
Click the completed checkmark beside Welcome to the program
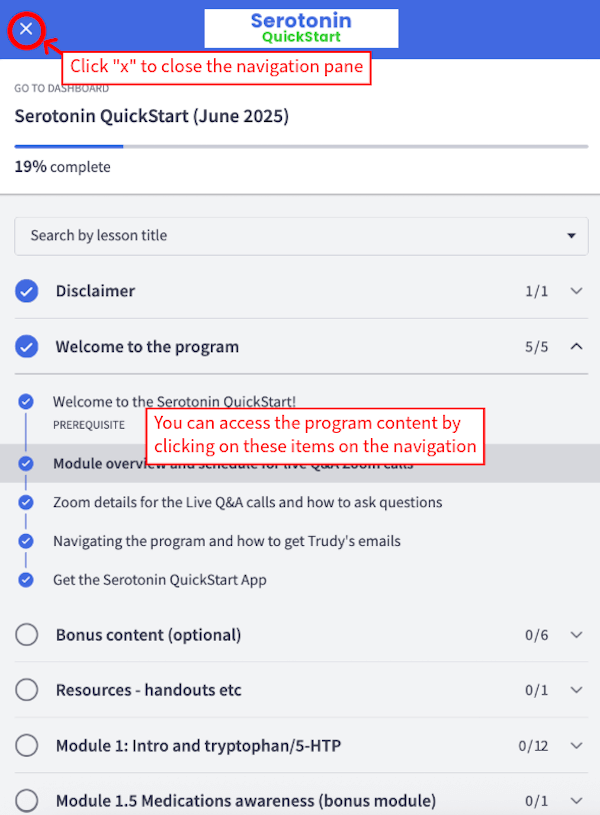[x=27, y=347]
